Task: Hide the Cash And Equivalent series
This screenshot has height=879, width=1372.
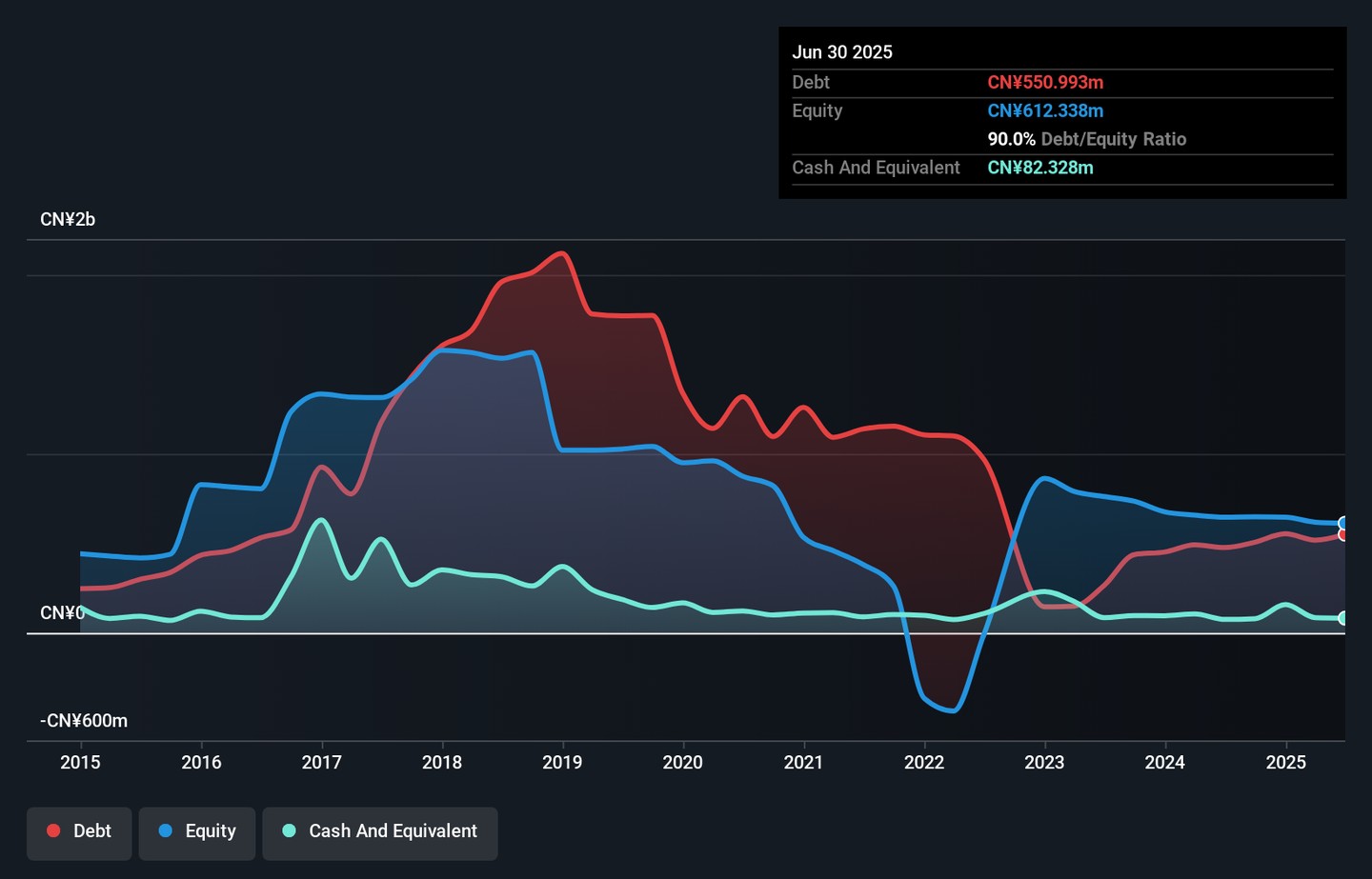Action: click(380, 831)
